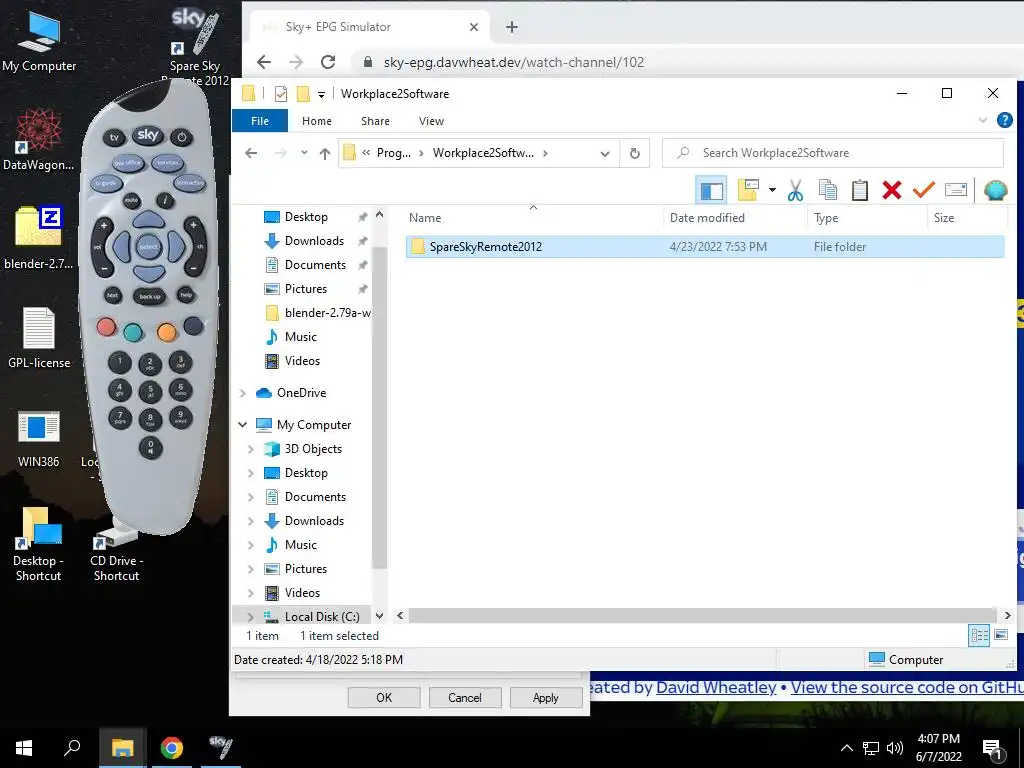Click the Explorer Back arrow
This screenshot has height=768, width=1024.
251,153
